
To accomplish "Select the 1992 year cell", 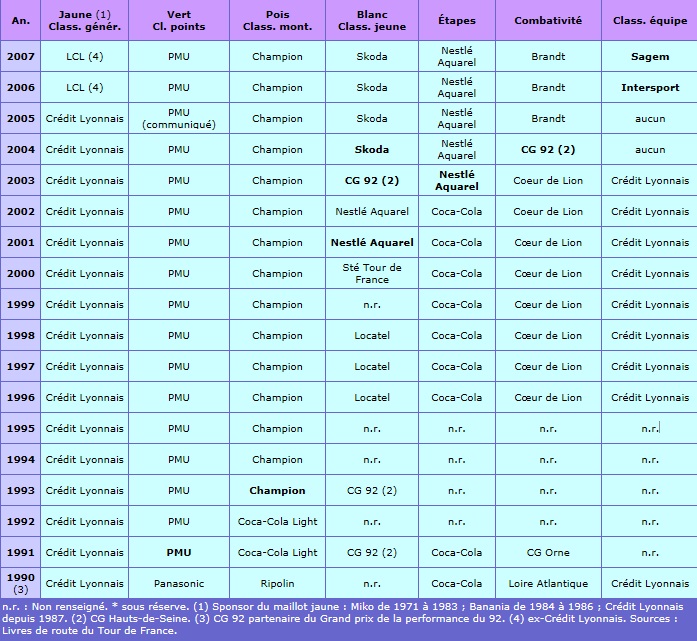I will (20, 521).
